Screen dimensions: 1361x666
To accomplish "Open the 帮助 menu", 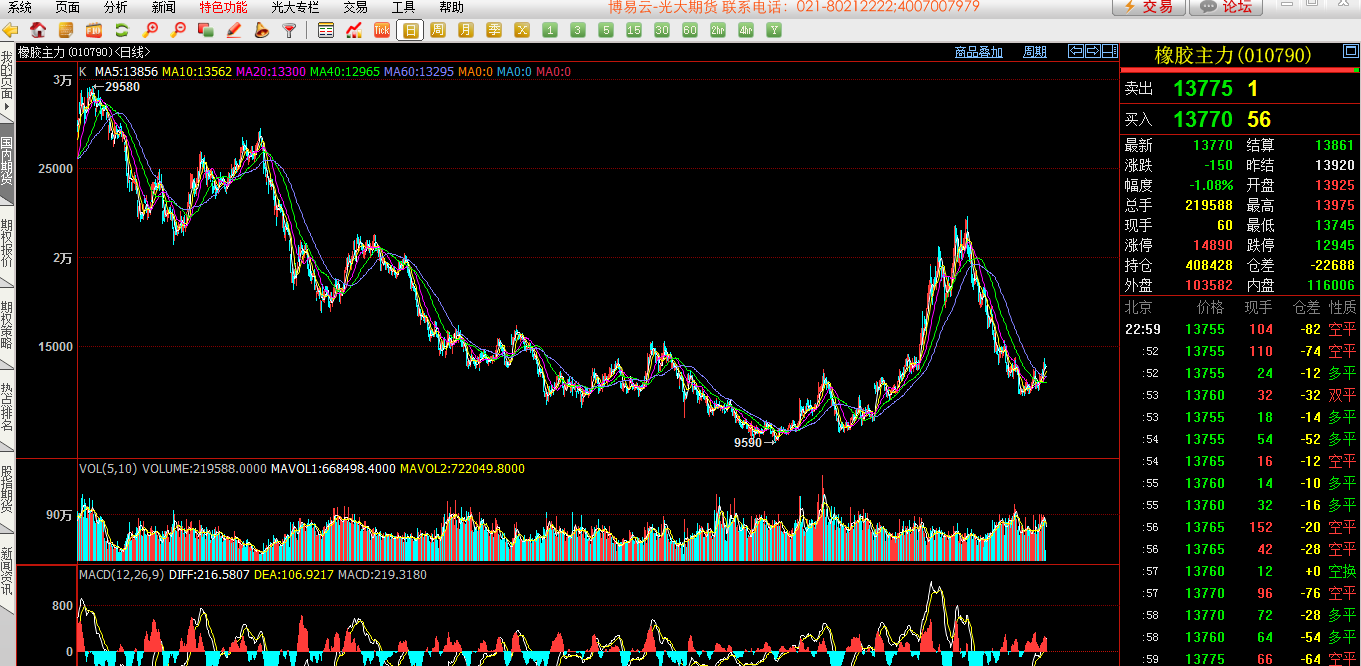I will coord(451,7).
